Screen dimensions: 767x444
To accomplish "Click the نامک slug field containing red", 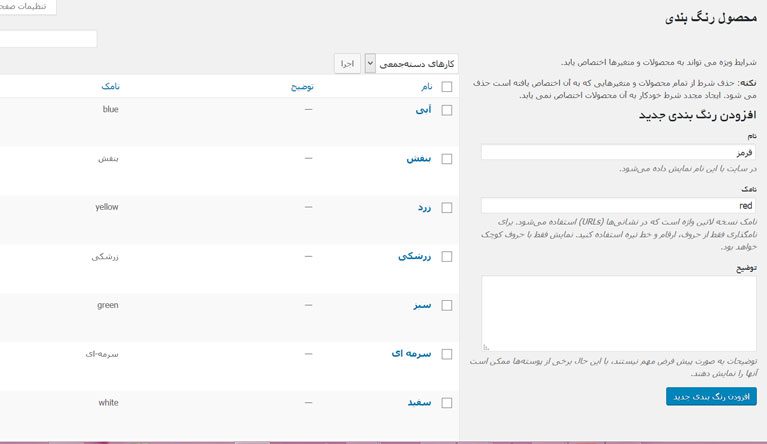I will (618, 205).
